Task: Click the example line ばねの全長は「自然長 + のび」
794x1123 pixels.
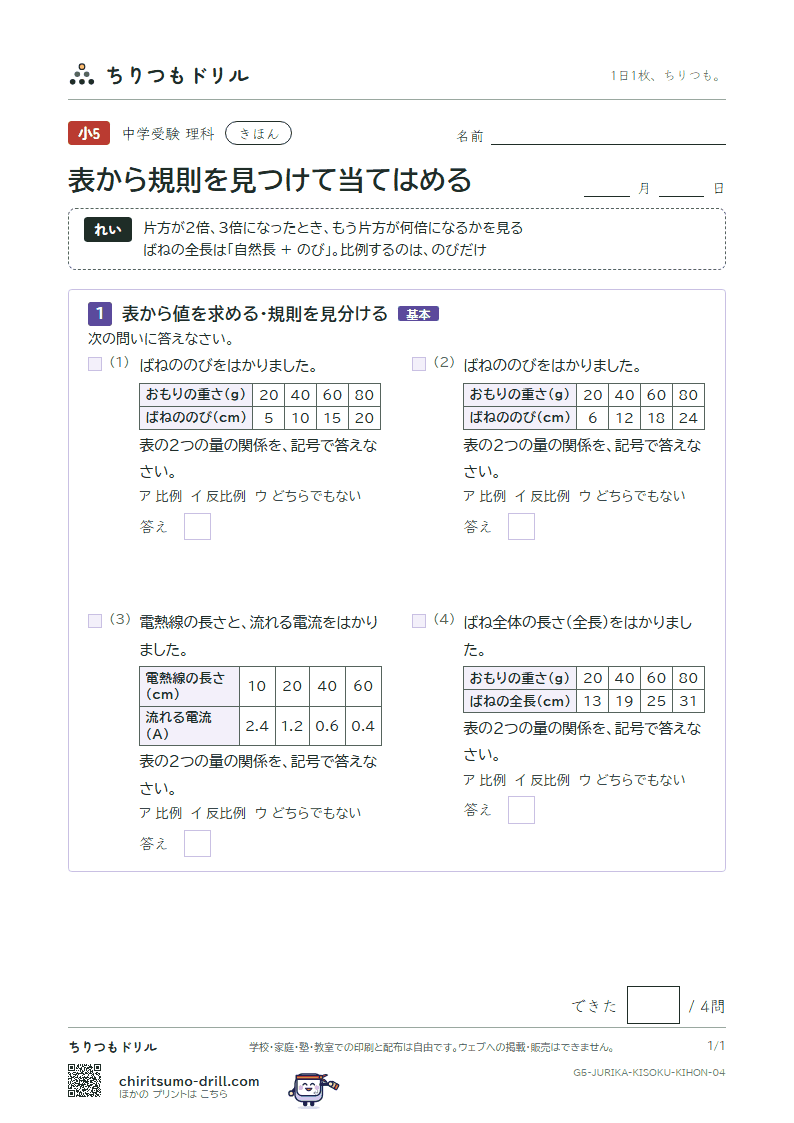Action: pos(314,249)
